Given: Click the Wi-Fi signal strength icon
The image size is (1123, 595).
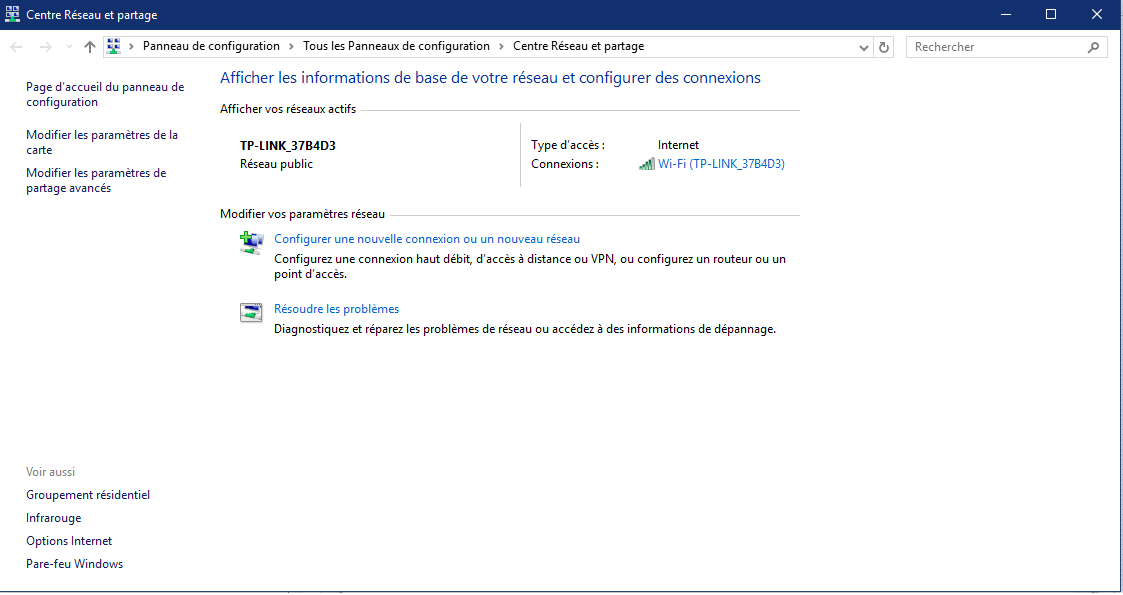Looking at the screenshot, I should coord(646,163).
